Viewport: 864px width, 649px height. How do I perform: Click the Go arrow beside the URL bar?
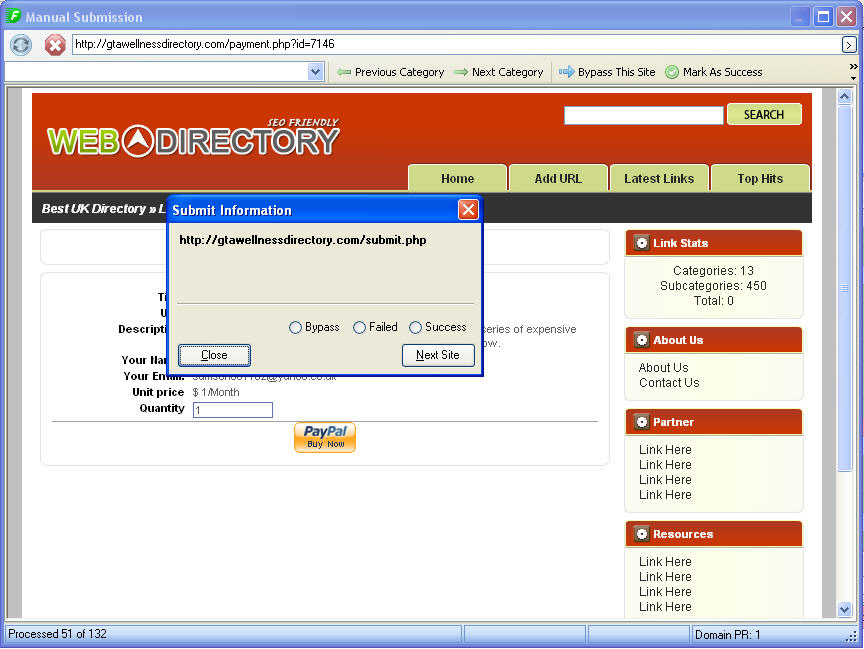849,45
